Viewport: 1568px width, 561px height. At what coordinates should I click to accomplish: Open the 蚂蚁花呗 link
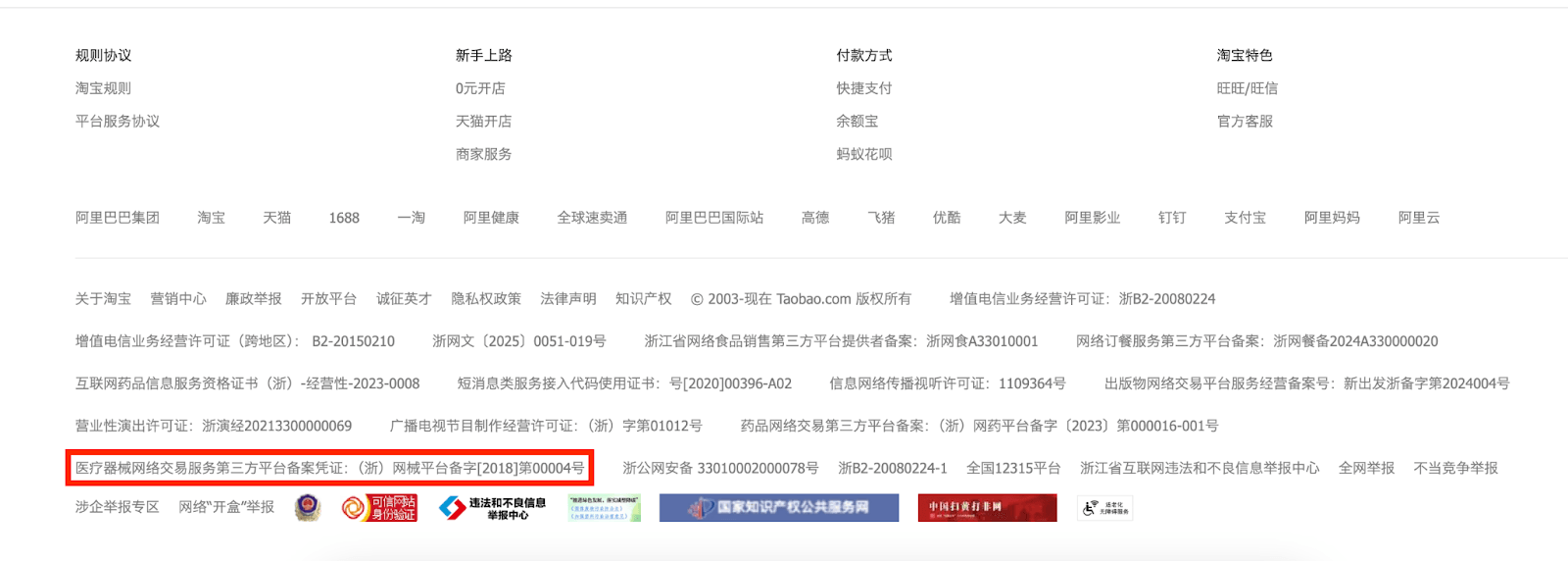864,154
